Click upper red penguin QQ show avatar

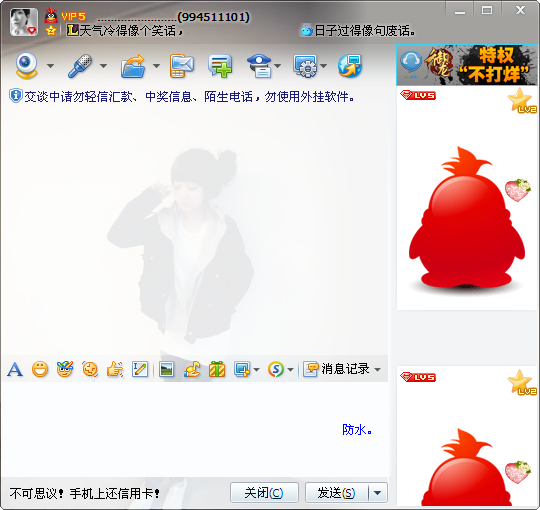pos(467,220)
